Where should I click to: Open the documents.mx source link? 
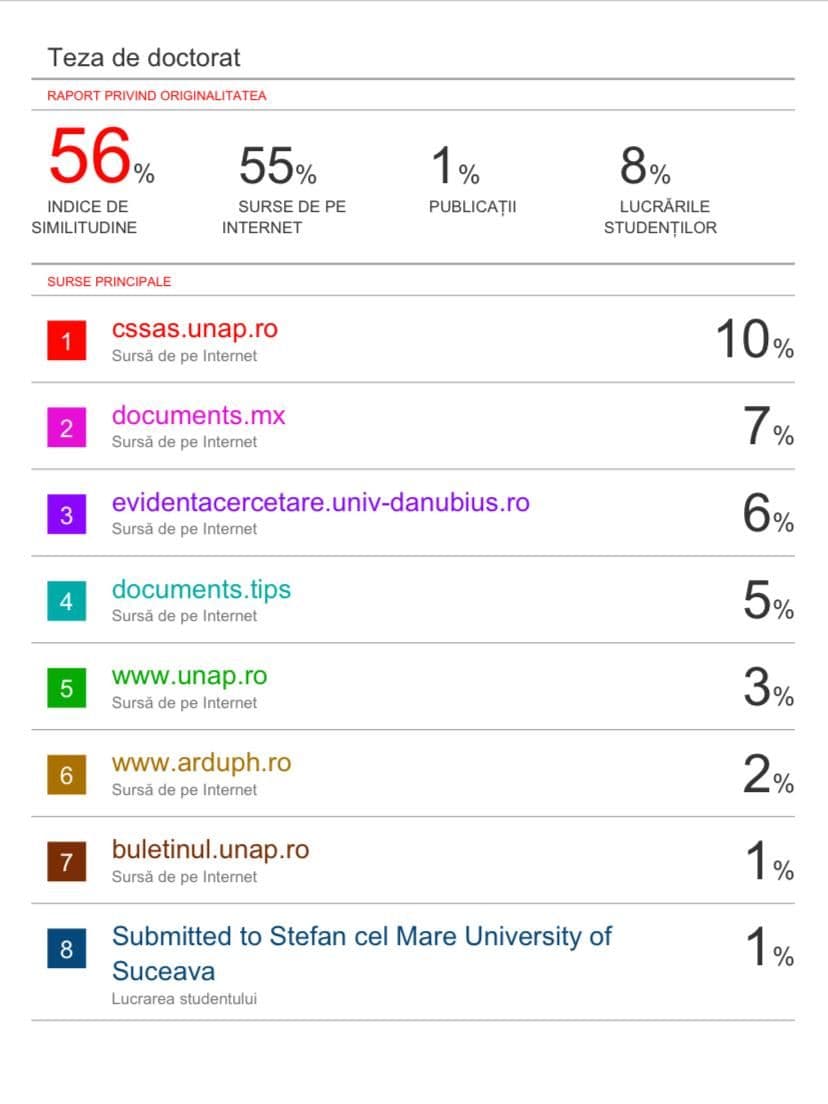[x=198, y=415]
